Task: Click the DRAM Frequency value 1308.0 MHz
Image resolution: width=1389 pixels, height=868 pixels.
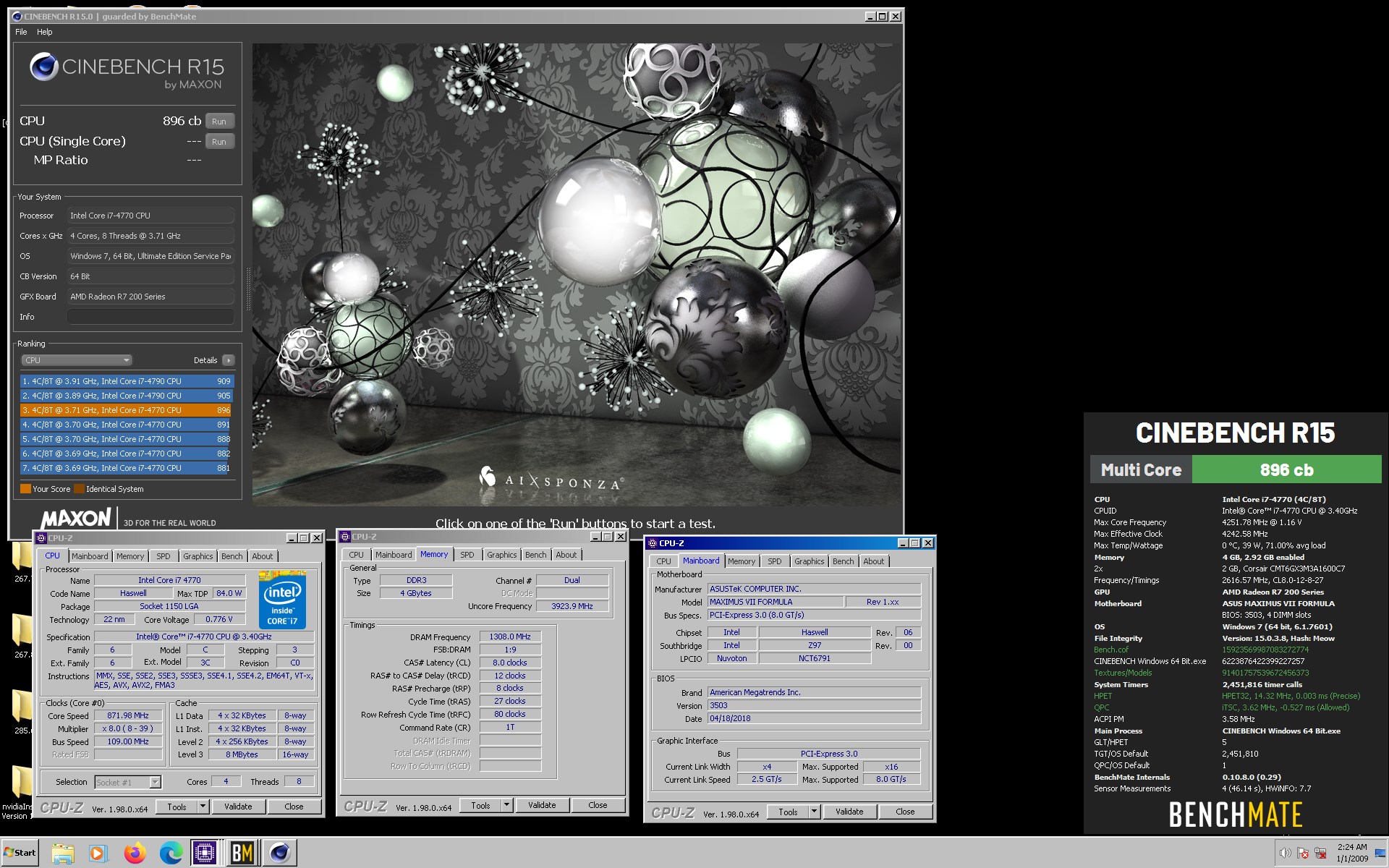Action: [510, 637]
